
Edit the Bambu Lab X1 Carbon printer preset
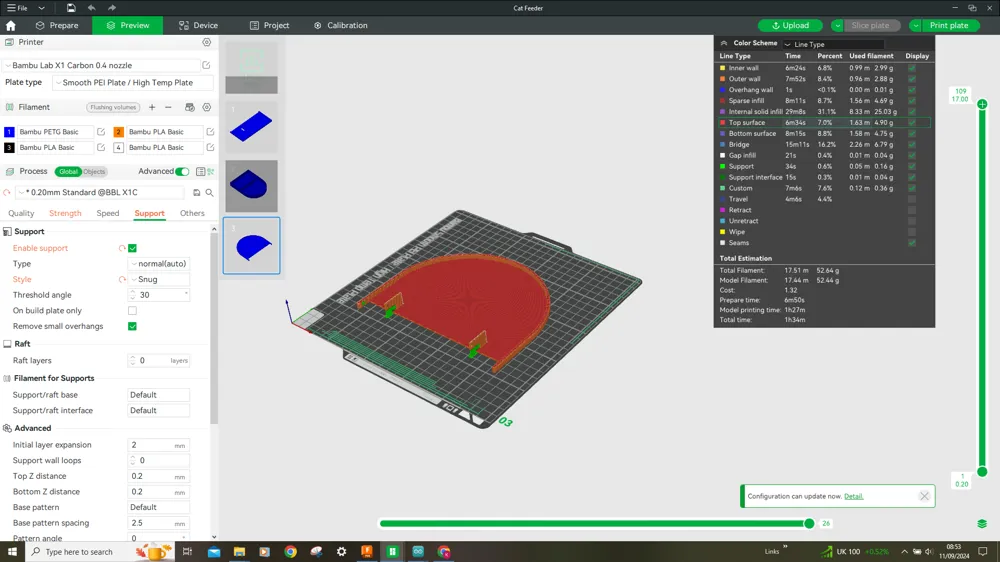pos(206,65)
